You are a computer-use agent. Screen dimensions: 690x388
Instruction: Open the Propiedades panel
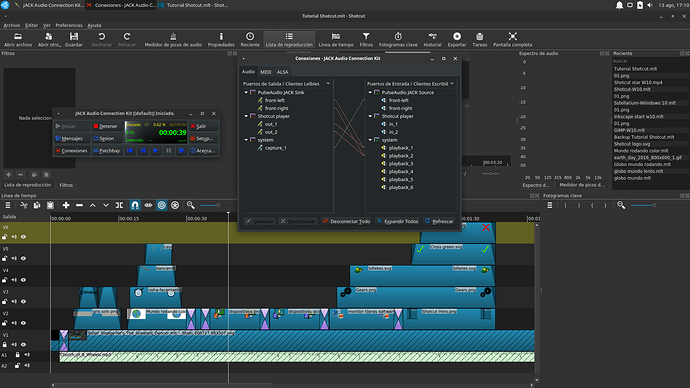tap(221, 39)
